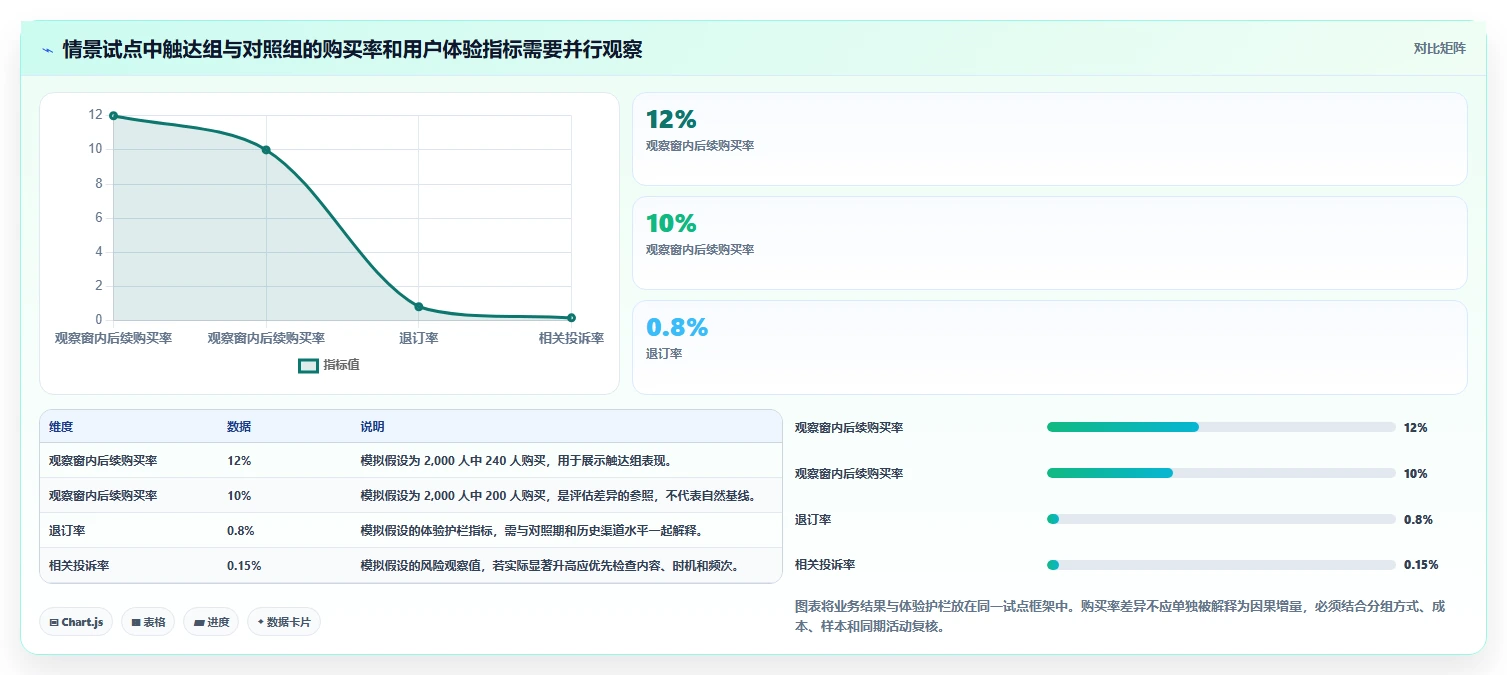Click the 表格 tag chip
1507x675 pixels.
tap(148, 622)
